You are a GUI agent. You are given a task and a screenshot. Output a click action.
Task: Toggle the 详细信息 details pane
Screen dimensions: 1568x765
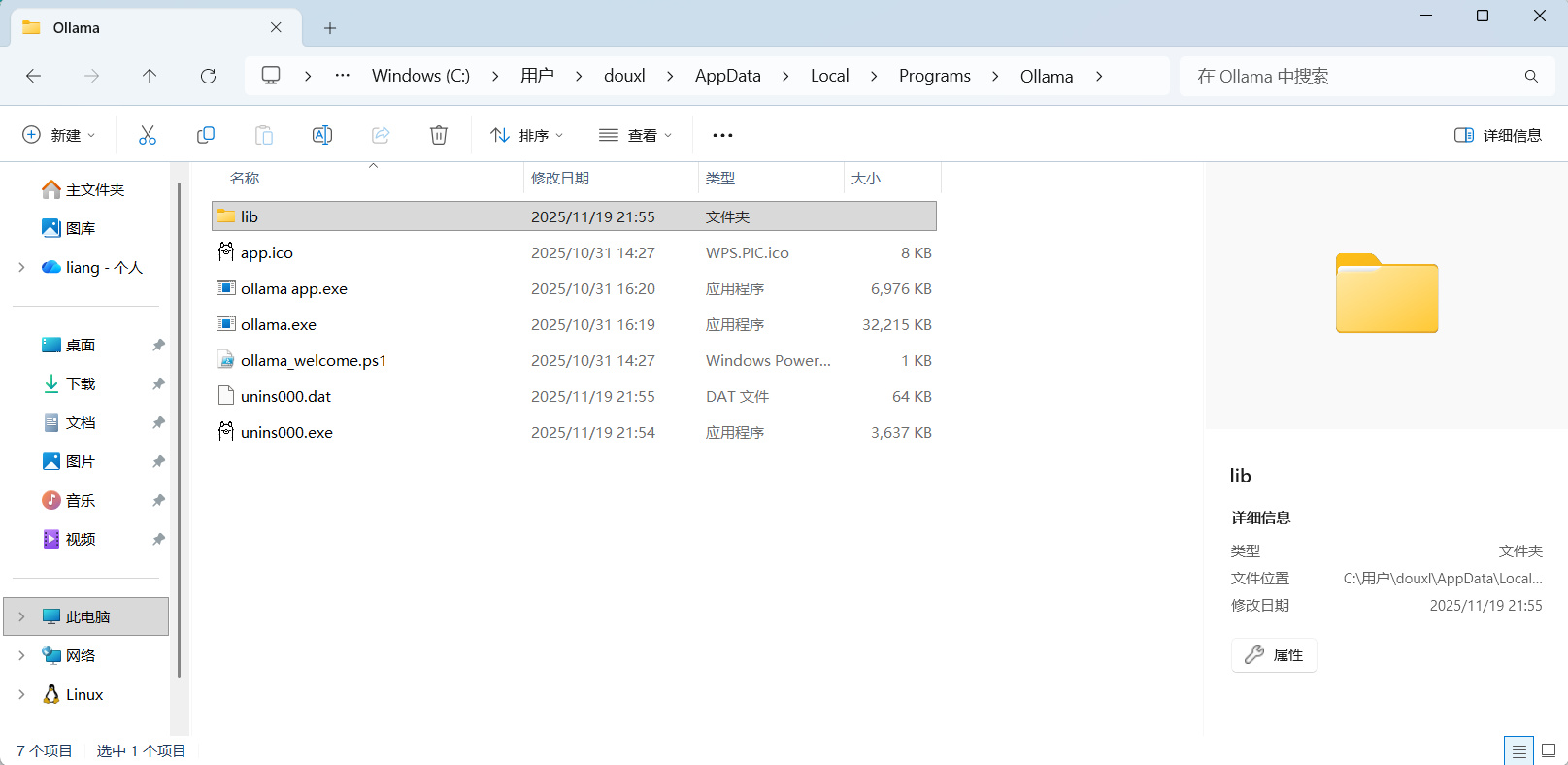[x=1498, y=135]
